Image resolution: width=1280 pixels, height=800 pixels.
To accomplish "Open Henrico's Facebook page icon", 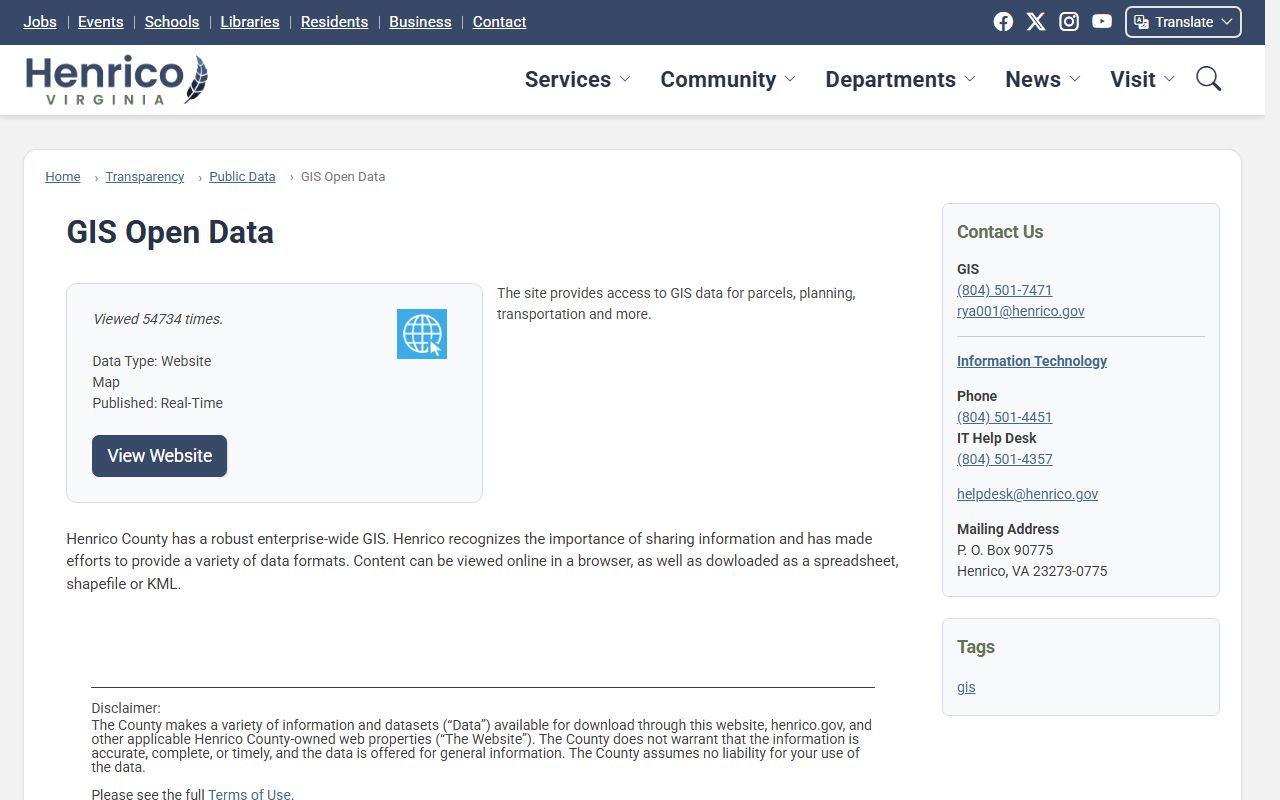I will pos(1003,22).
